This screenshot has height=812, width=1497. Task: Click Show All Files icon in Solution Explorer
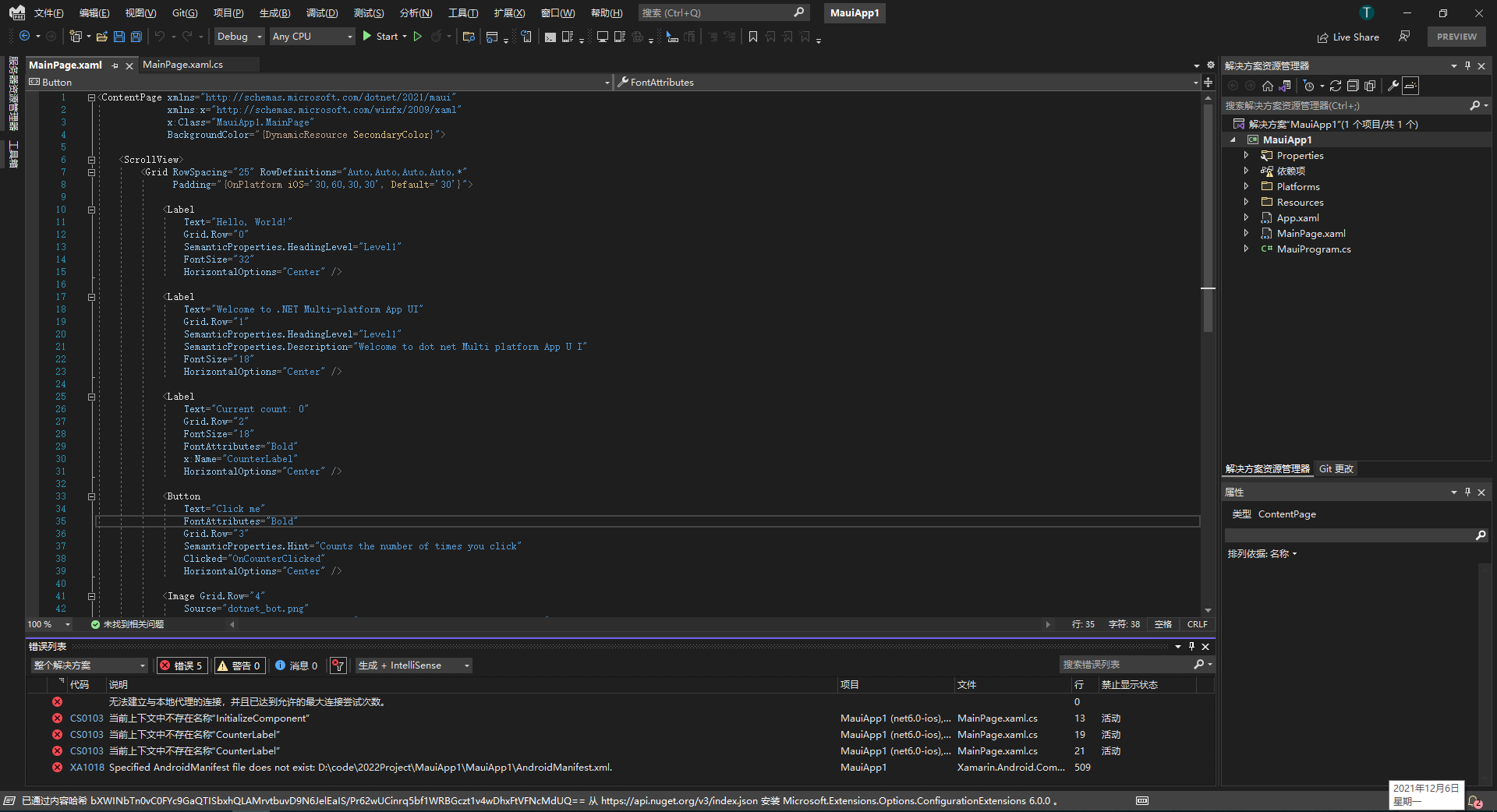(x=1370, y=86)
